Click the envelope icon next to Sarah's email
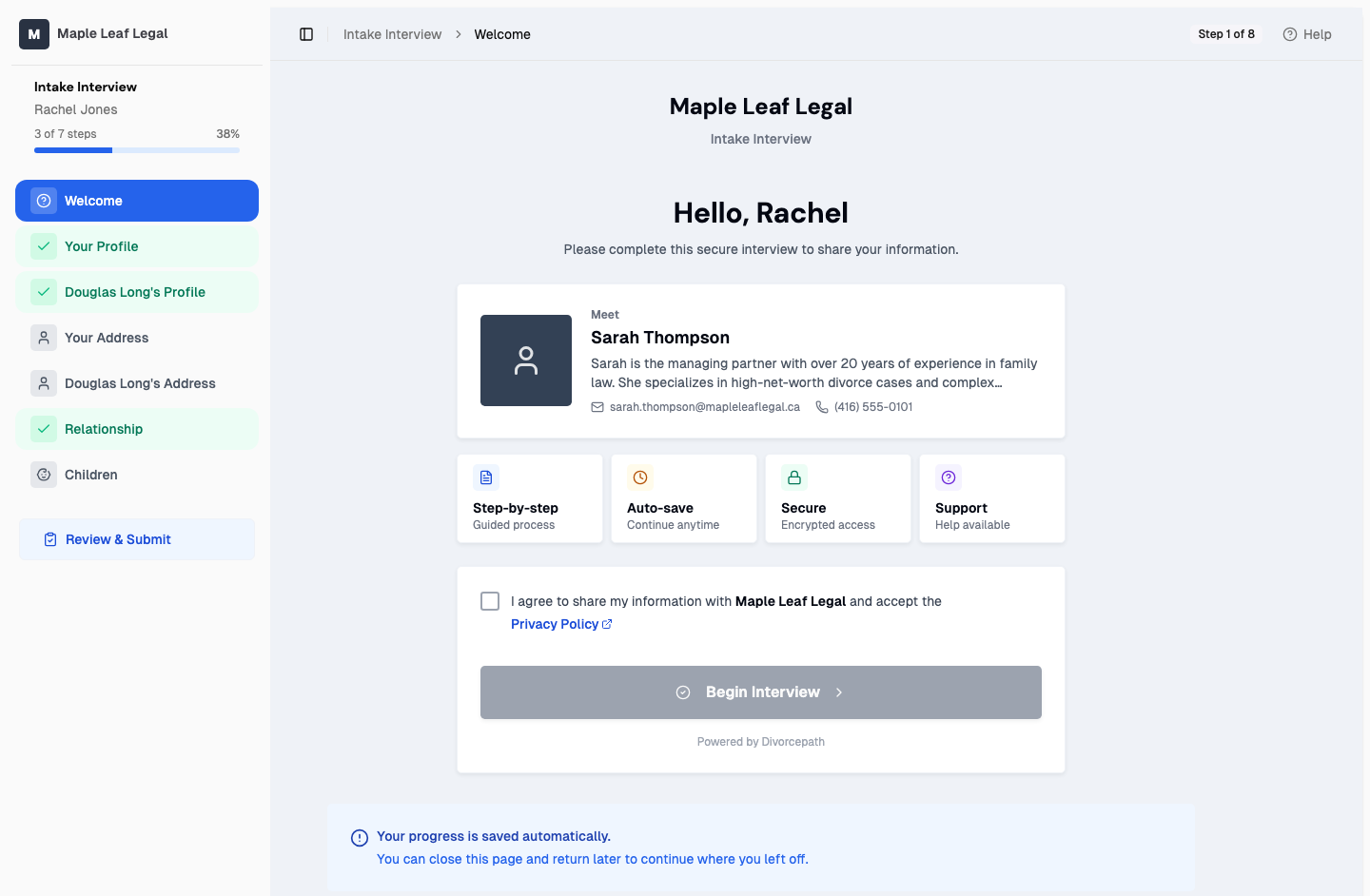Screen dimensions: 1370x896 click(597, 407)
